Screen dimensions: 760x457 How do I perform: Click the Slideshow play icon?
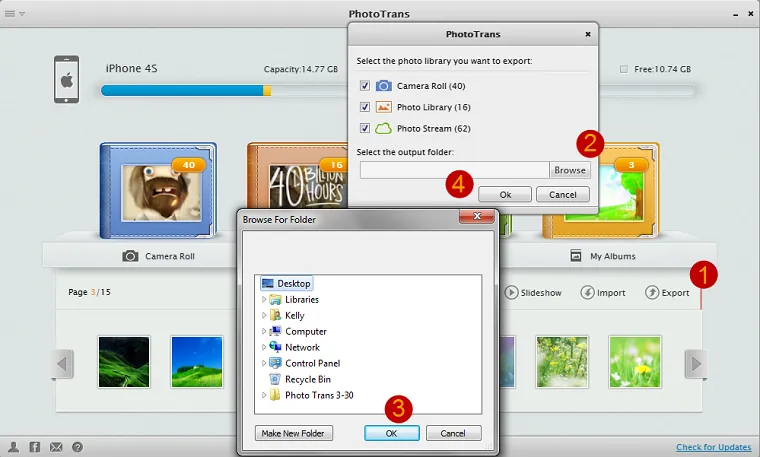click(511, 293)
